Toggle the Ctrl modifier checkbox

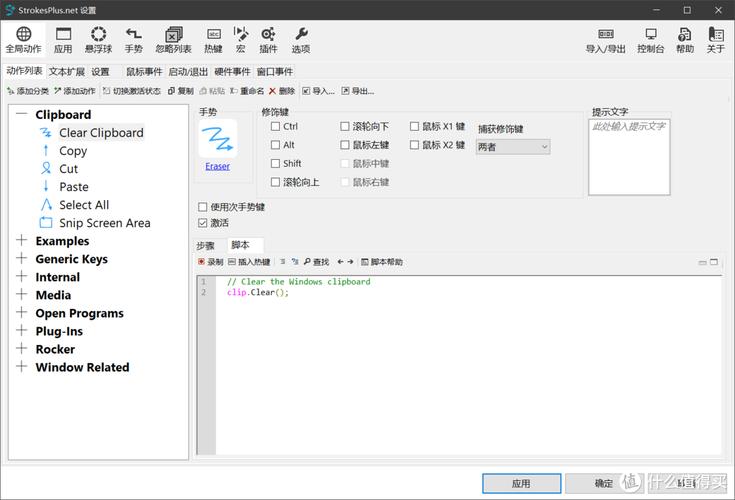pyautogui.click(x=276, y=127)
